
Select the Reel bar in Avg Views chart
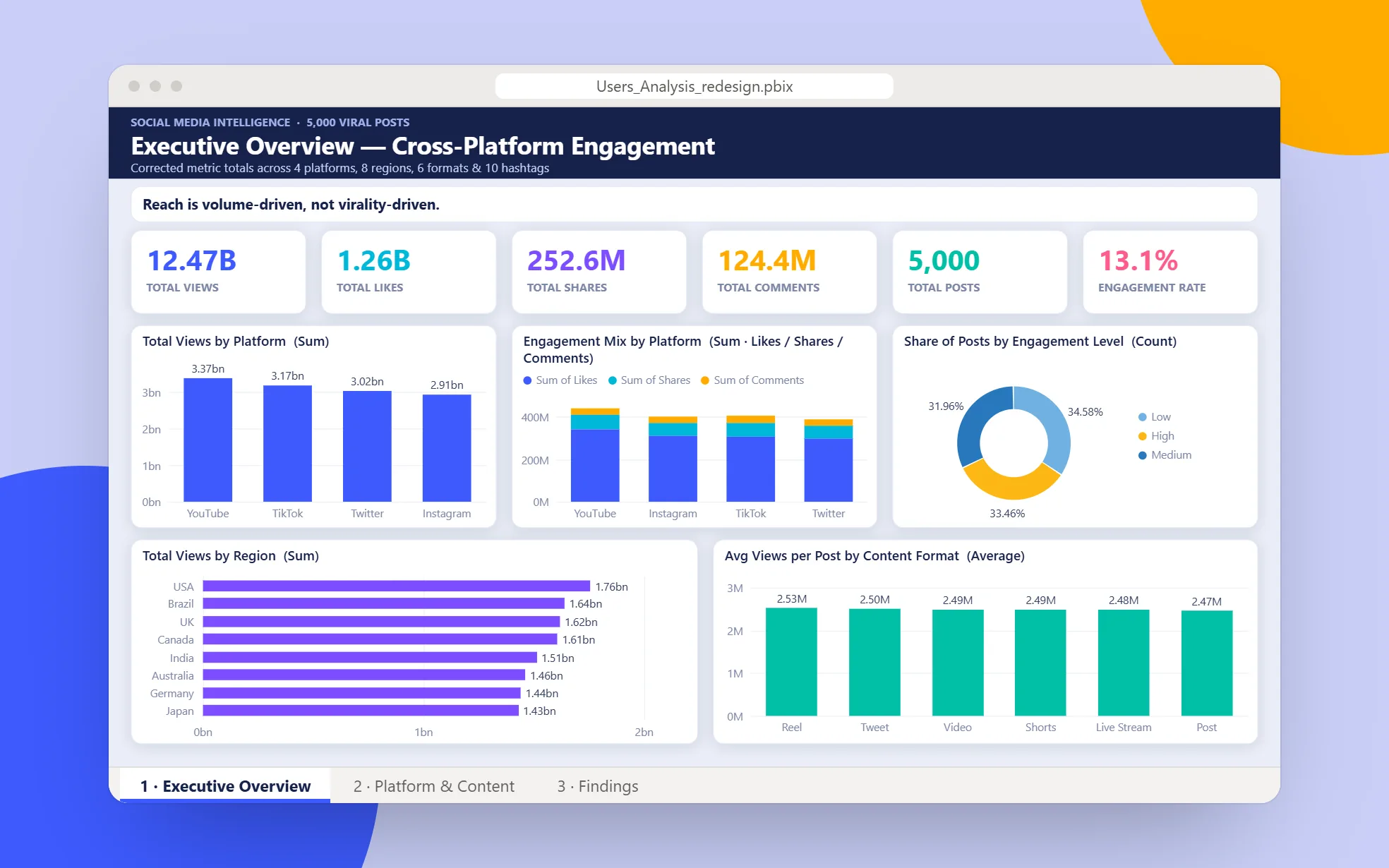[791, 662]
